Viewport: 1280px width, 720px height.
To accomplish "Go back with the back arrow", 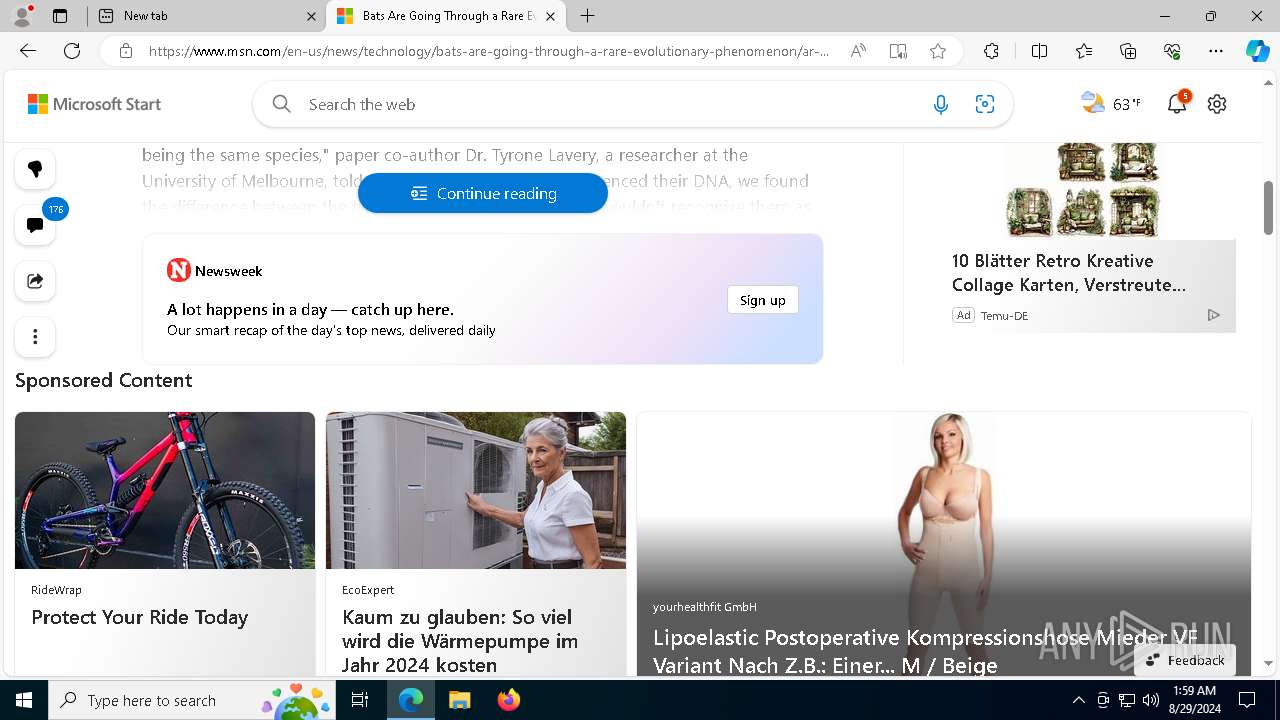I will [28, 51].
